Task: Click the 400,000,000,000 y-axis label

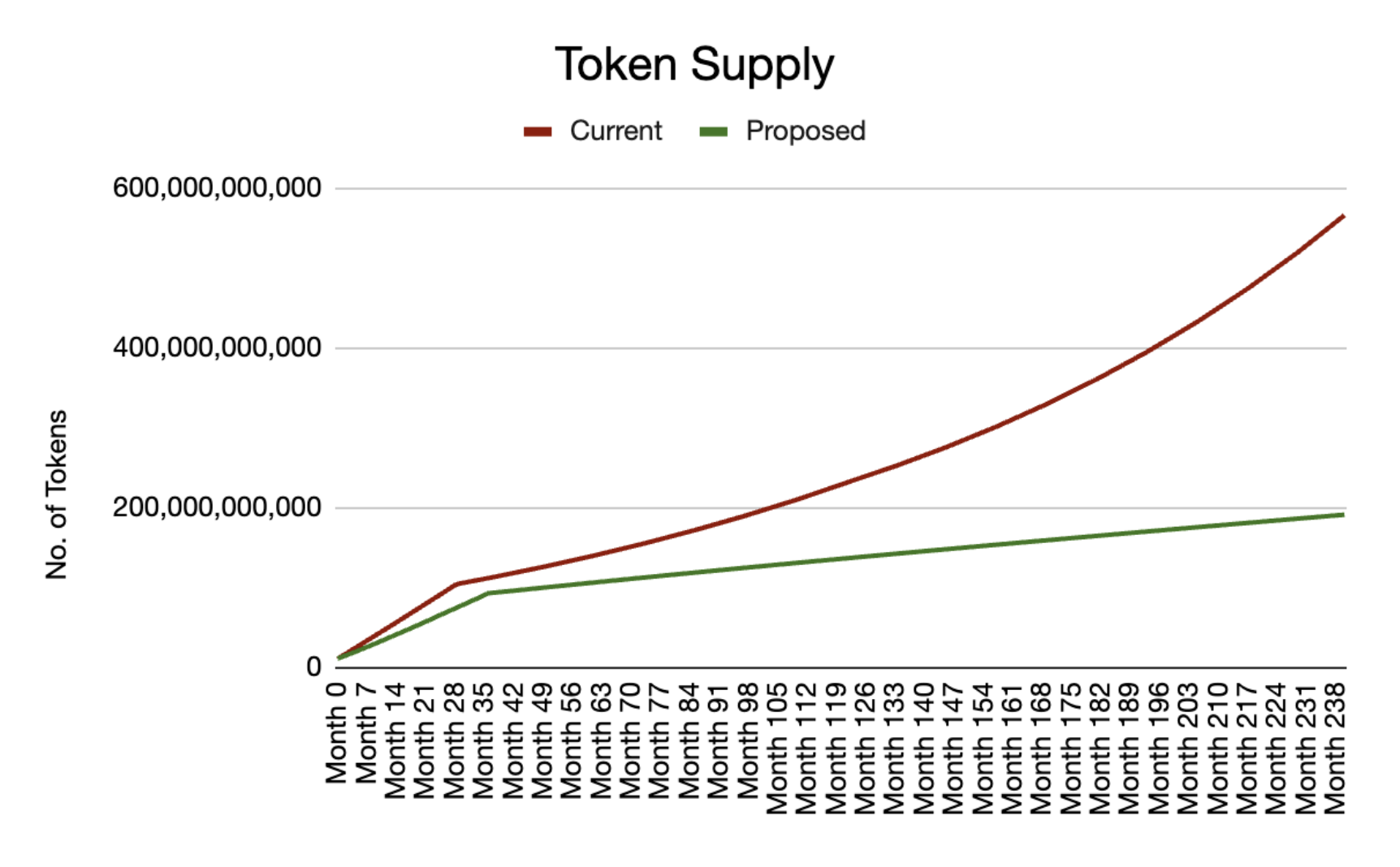Action: click(x=217, y=347)
